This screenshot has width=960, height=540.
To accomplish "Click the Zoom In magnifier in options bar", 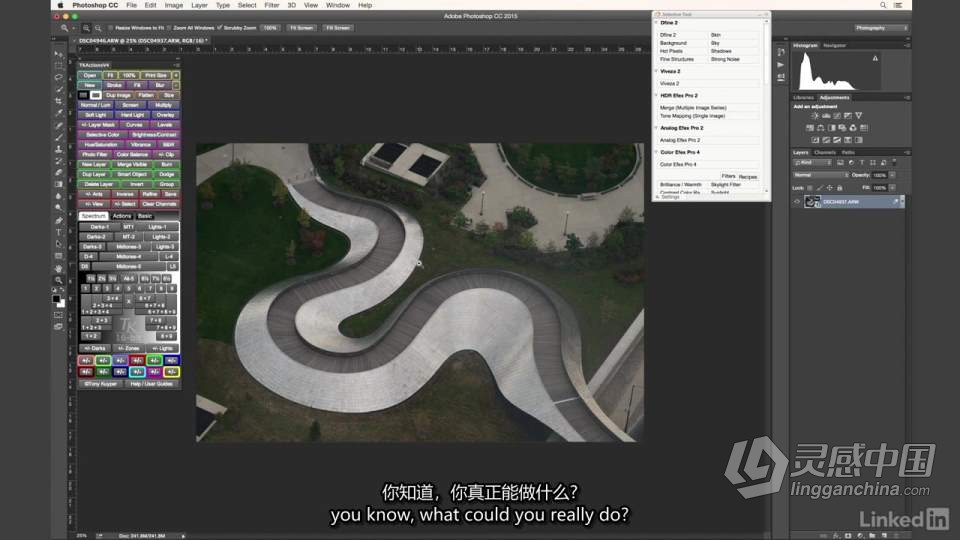I will pyautogui.click(x=86, y=28).
